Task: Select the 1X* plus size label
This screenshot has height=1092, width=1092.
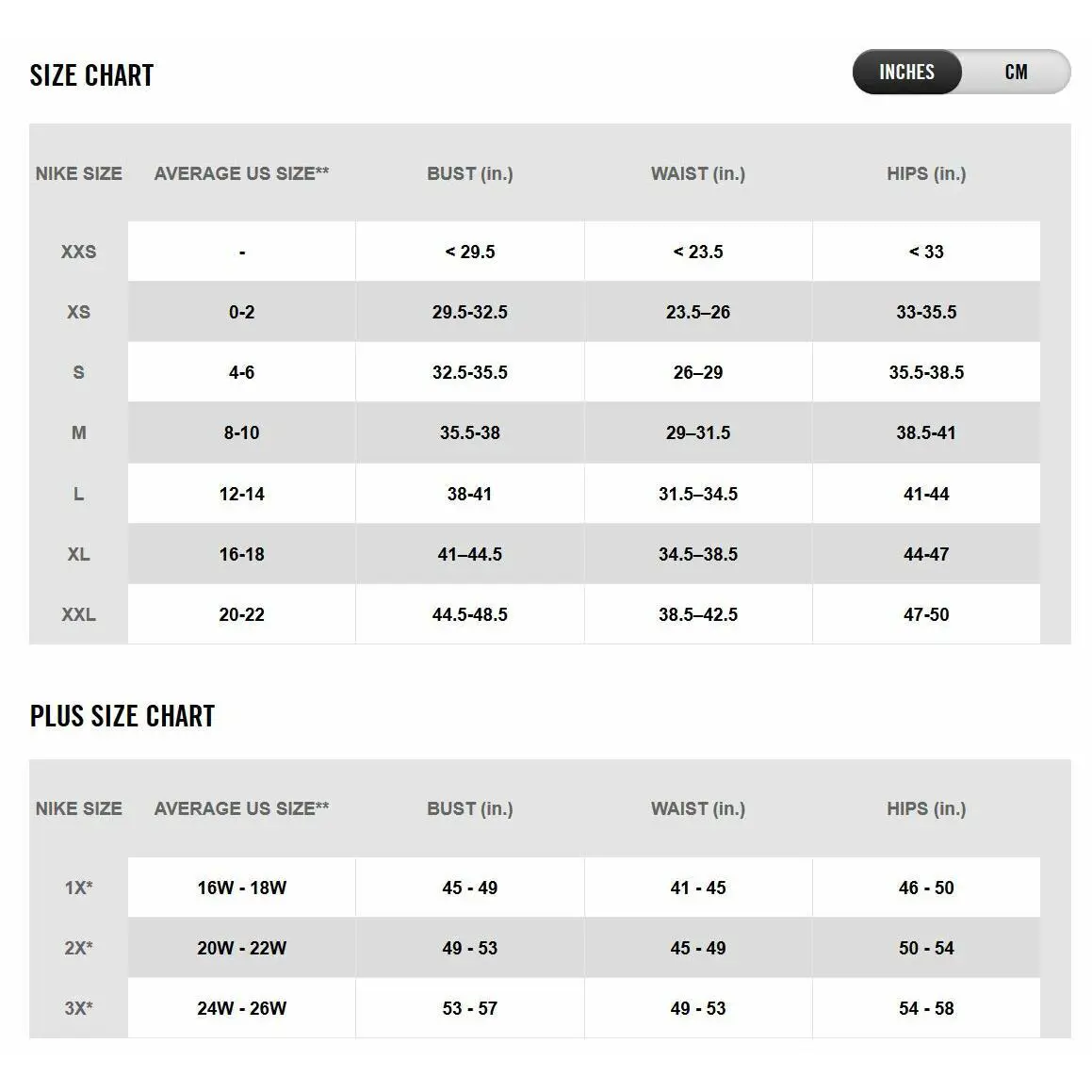Action: (x=79, y=888)
